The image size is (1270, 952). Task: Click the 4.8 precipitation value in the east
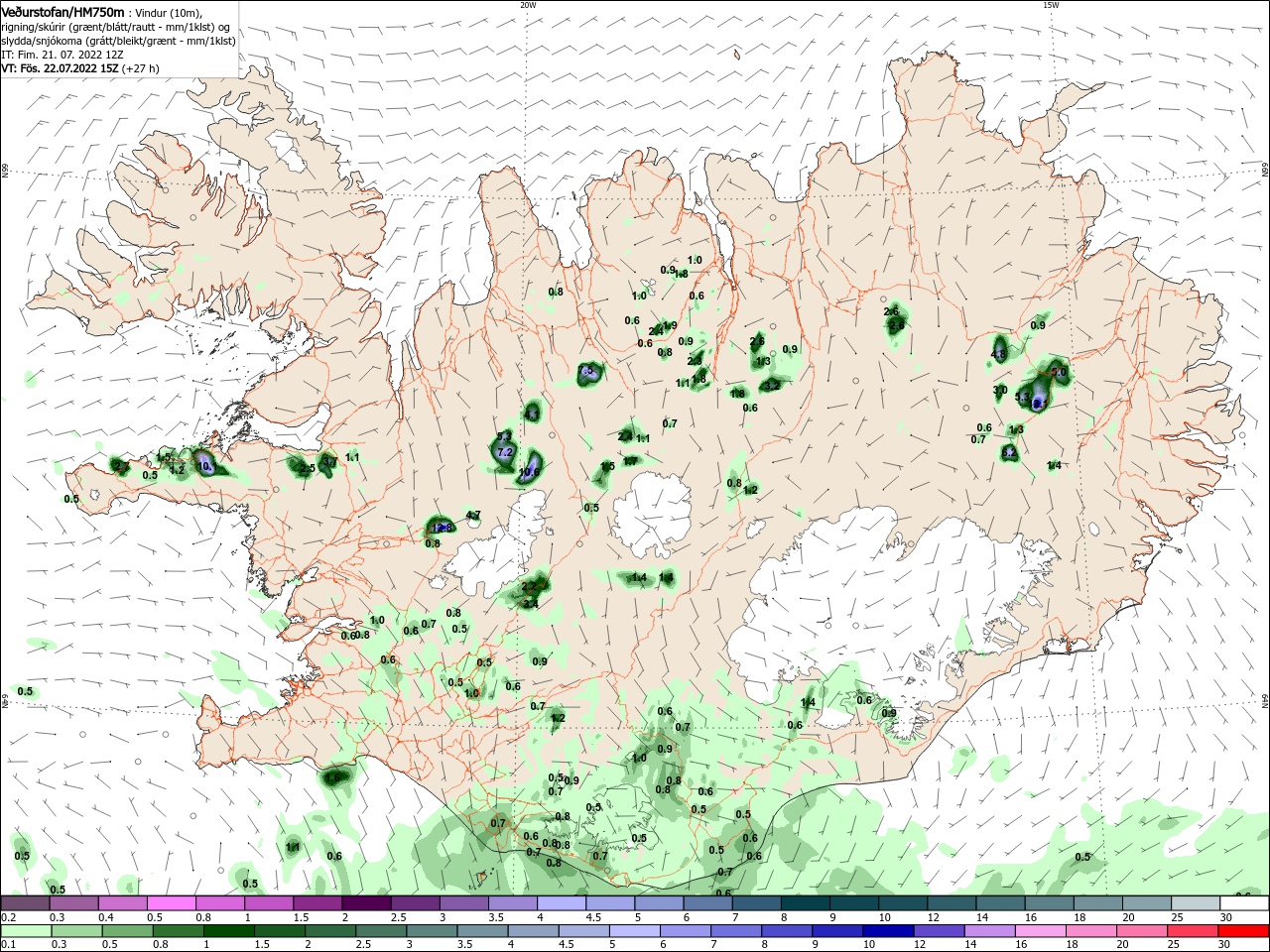[x=999, y=354]
